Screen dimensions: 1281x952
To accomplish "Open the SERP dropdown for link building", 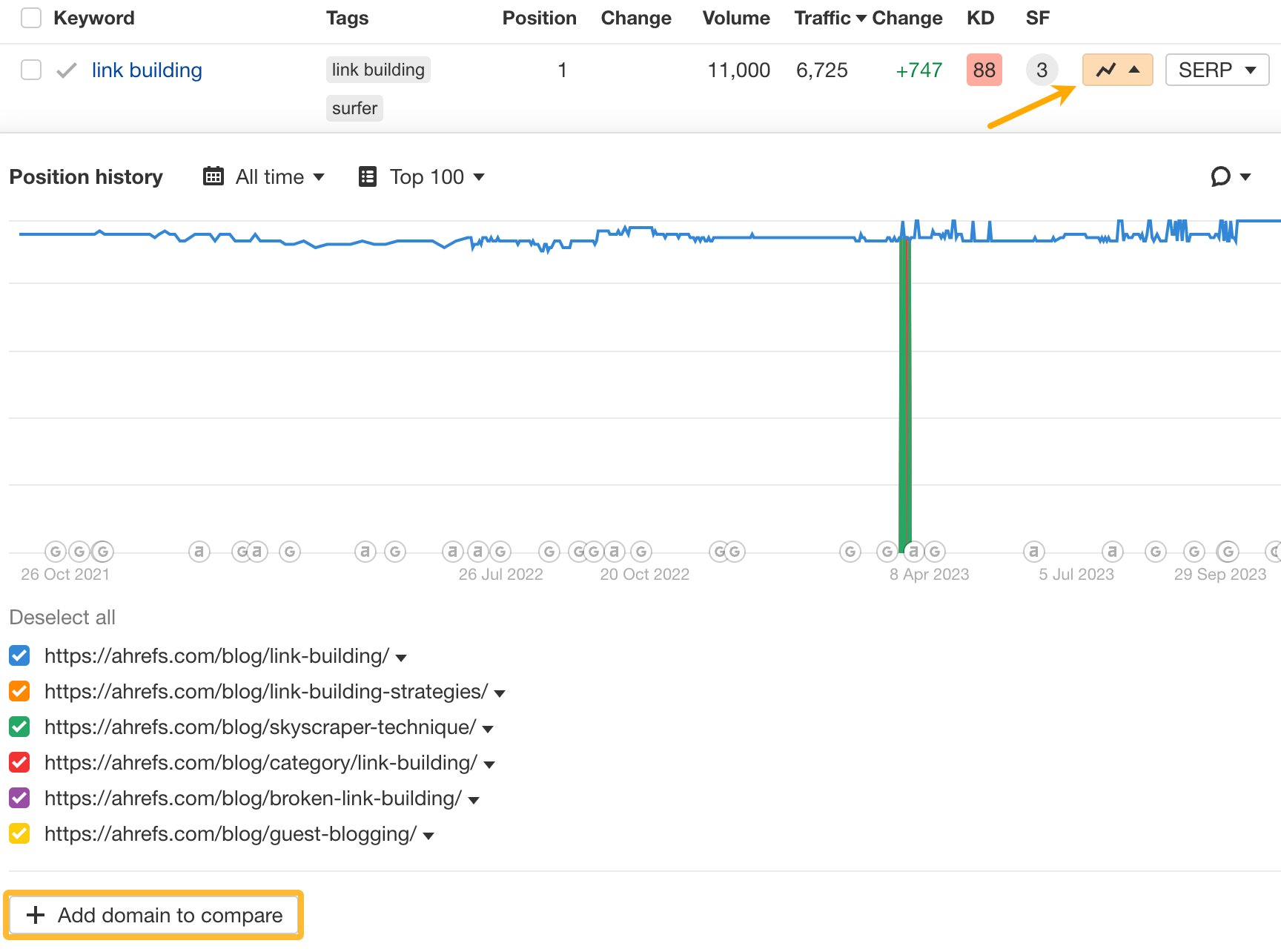I will (1217, 70).
